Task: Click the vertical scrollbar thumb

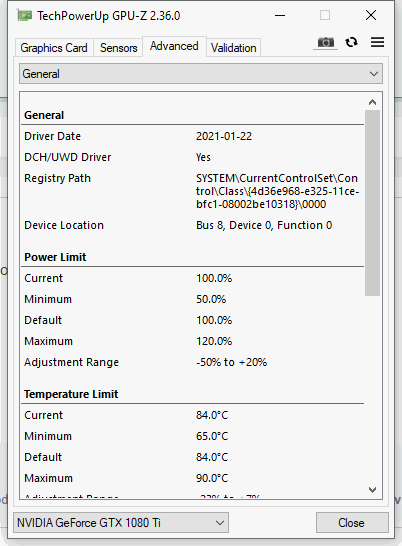Action: pos(372,203)
